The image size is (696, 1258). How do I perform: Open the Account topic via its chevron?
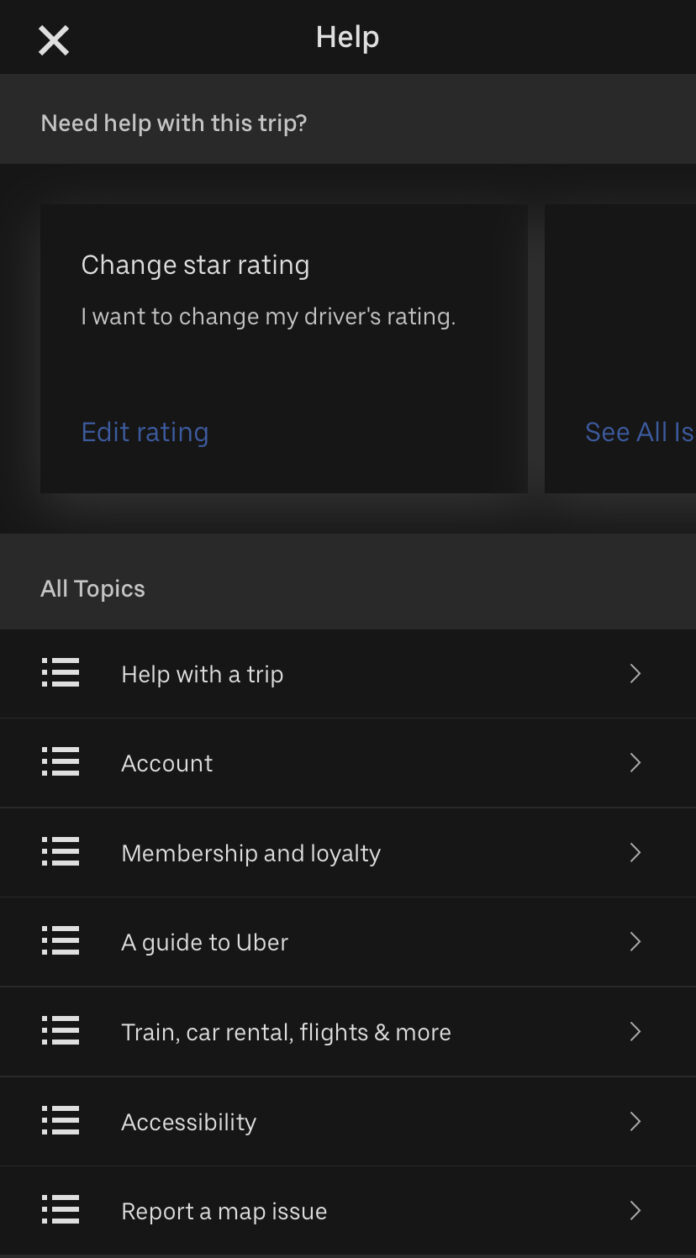point(636,762)
